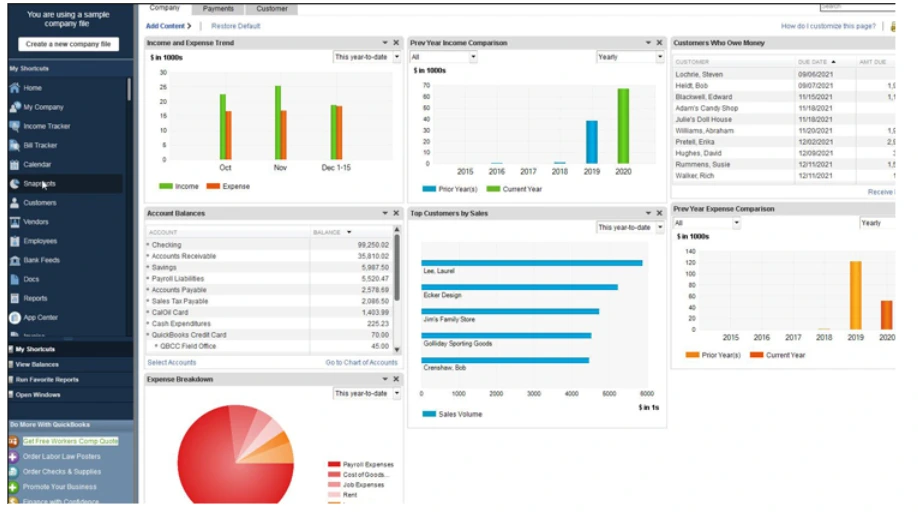This screenshot has width=918, height=512.
Task: Click the Search field at top right
Action: [x=857, y=6]
